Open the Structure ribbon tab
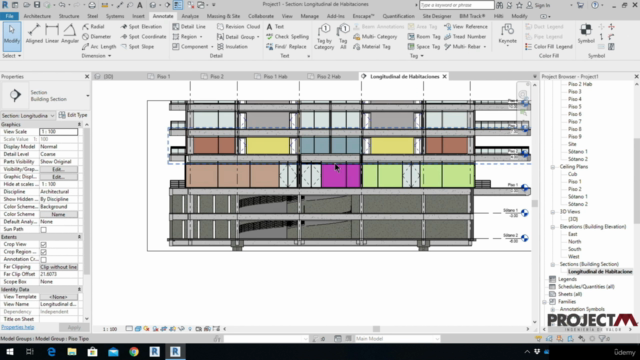 69,16
